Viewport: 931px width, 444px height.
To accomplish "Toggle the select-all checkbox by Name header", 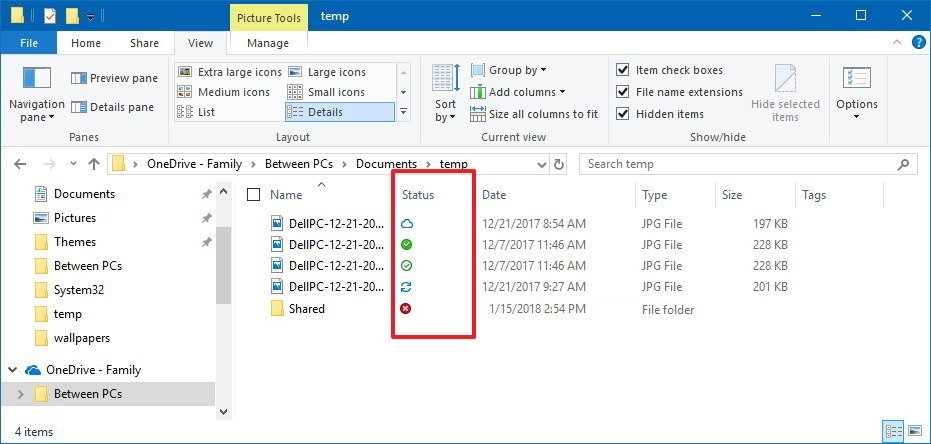I will point(254,195).
